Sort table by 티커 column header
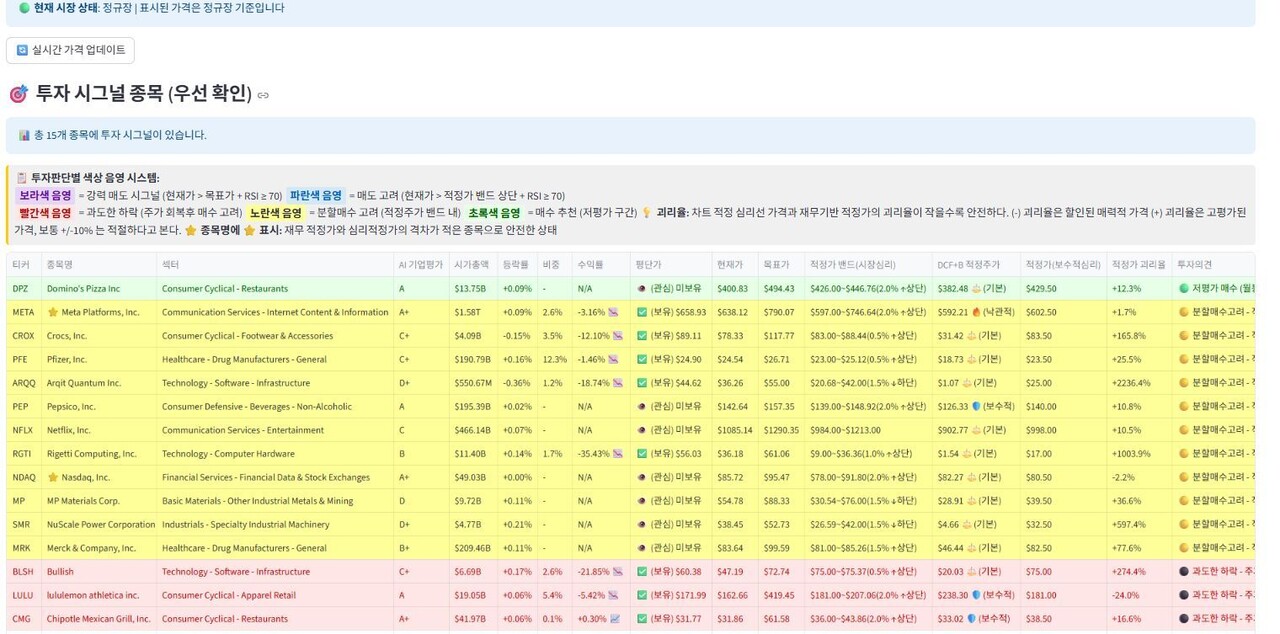The width and height of the screenshot is (1280, 634). click(x=21, y=265)
